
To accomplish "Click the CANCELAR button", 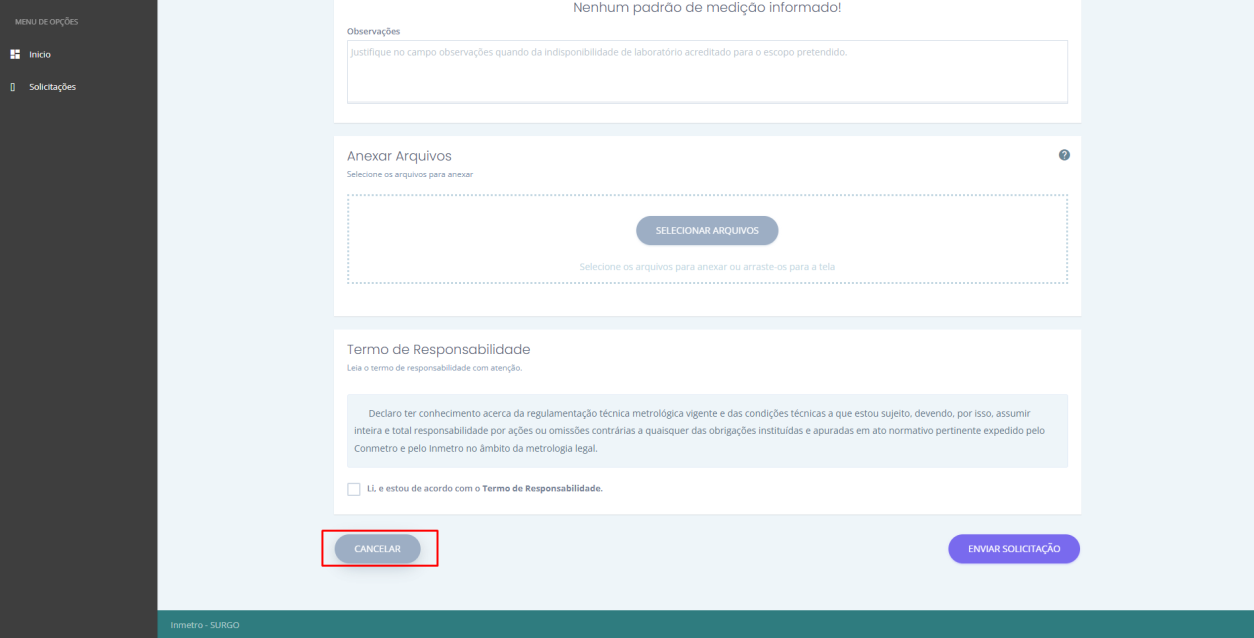I will pos(378,549).
